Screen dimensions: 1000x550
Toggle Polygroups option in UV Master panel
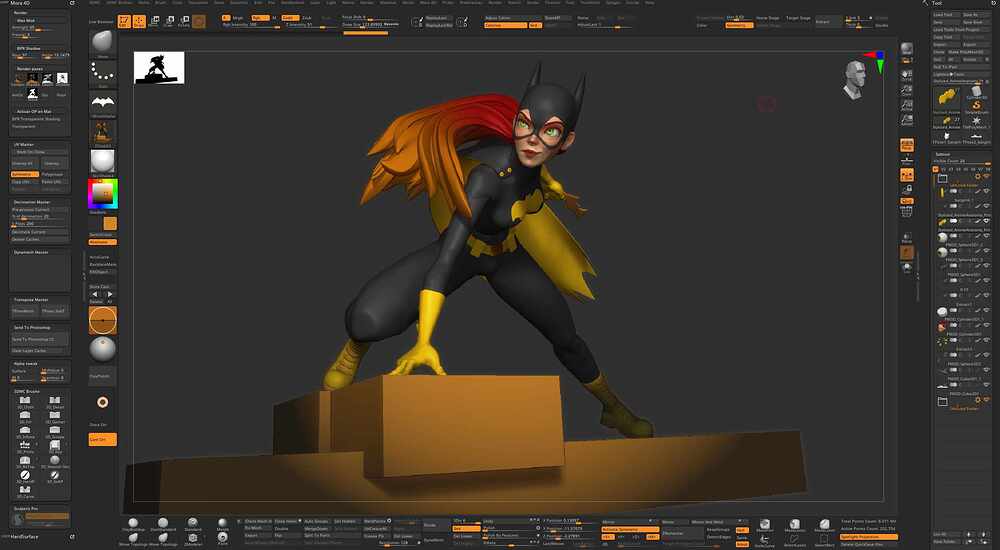(x=54, y=174)
